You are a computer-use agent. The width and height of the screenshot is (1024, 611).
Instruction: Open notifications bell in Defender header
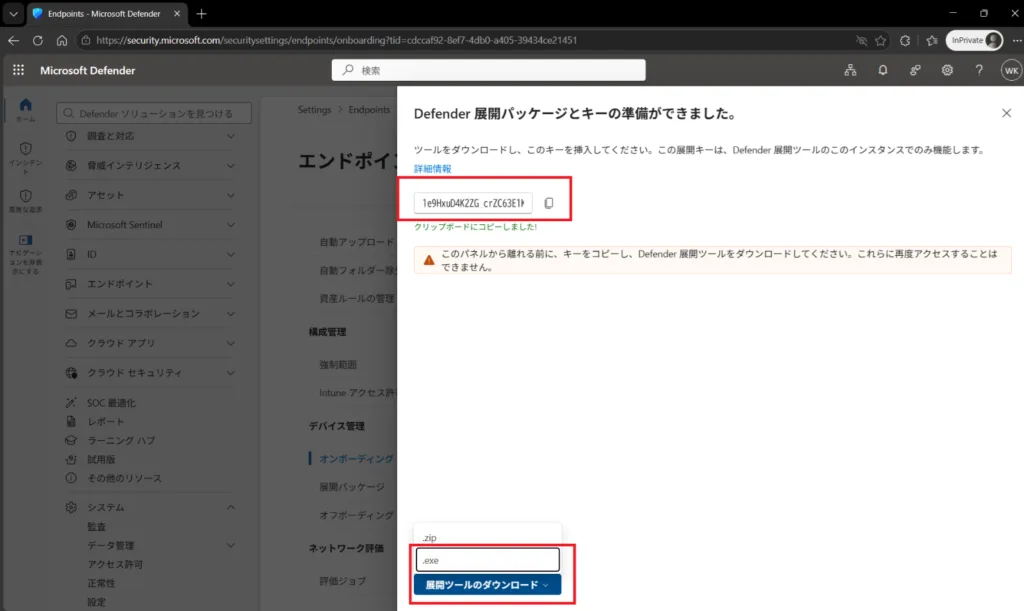882,70
